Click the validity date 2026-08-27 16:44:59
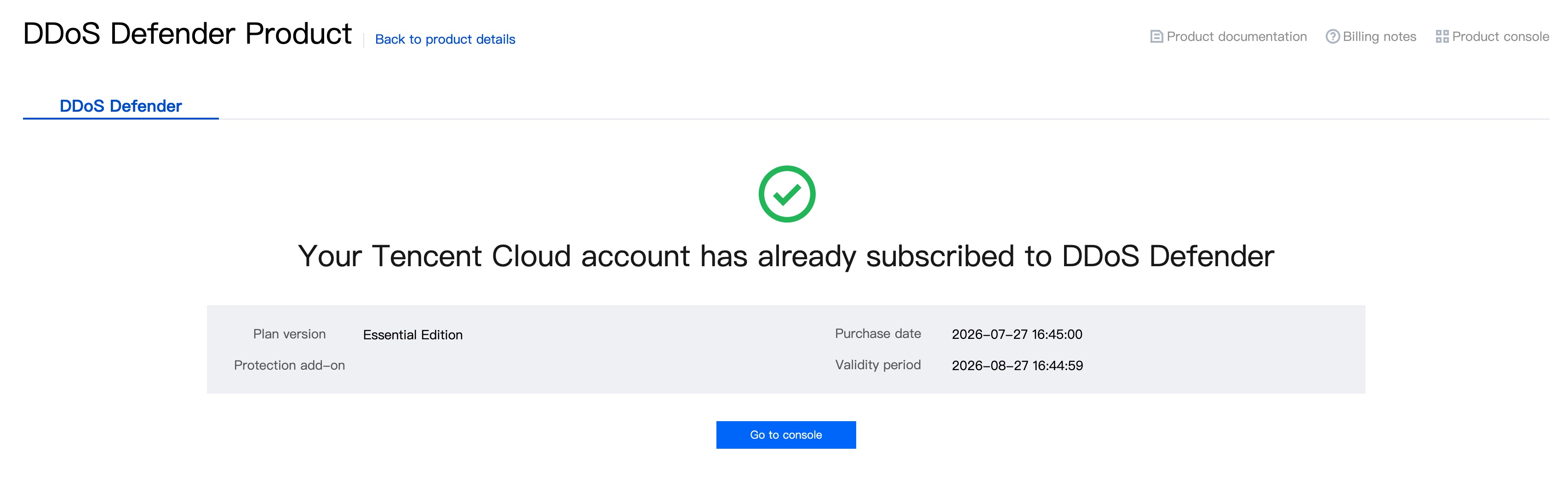Image resolution: width=1568 pixels, height=503 pixels. pos(1017,366)
